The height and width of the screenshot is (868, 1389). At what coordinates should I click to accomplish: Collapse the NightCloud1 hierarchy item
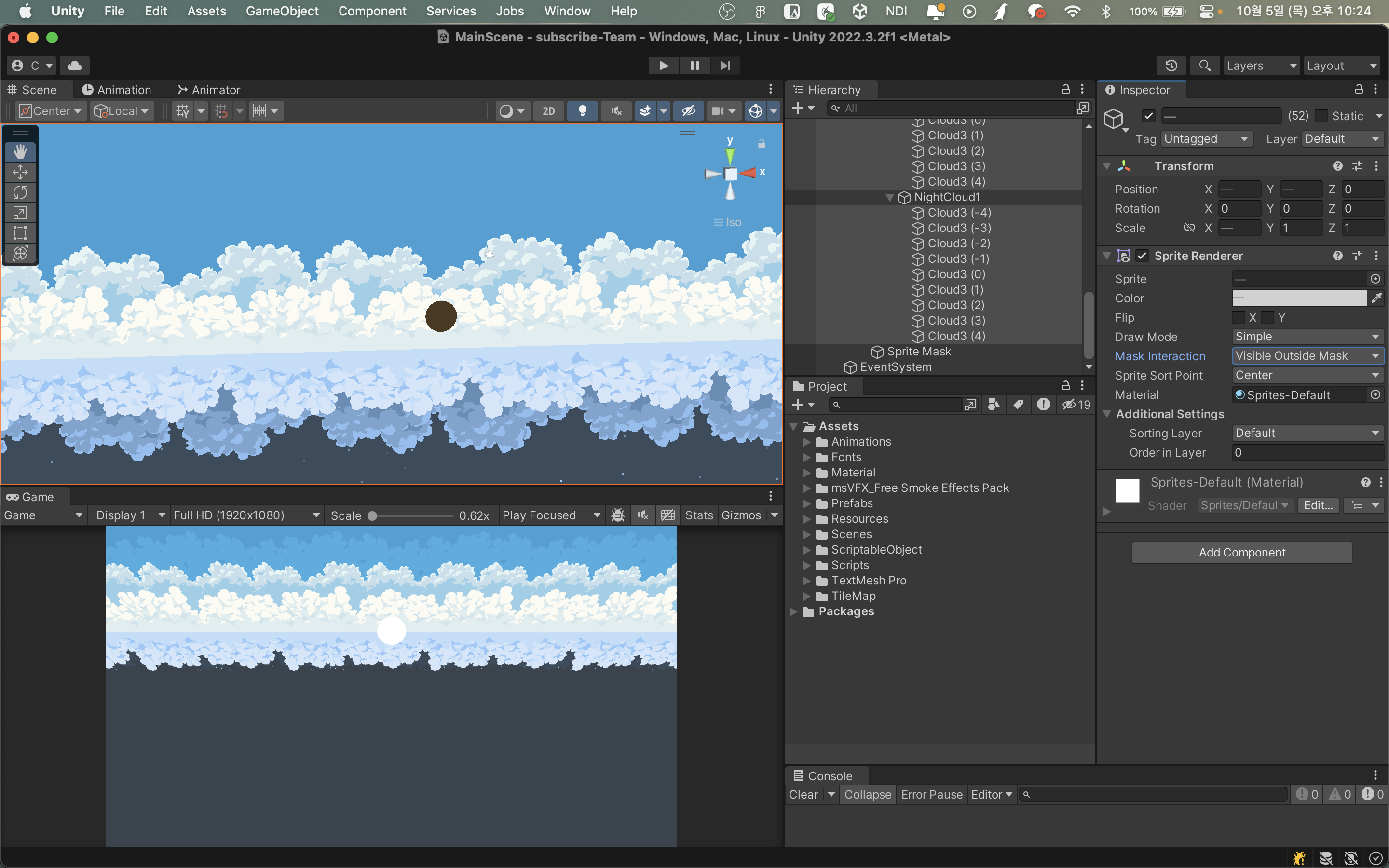[x=890, y=198]
